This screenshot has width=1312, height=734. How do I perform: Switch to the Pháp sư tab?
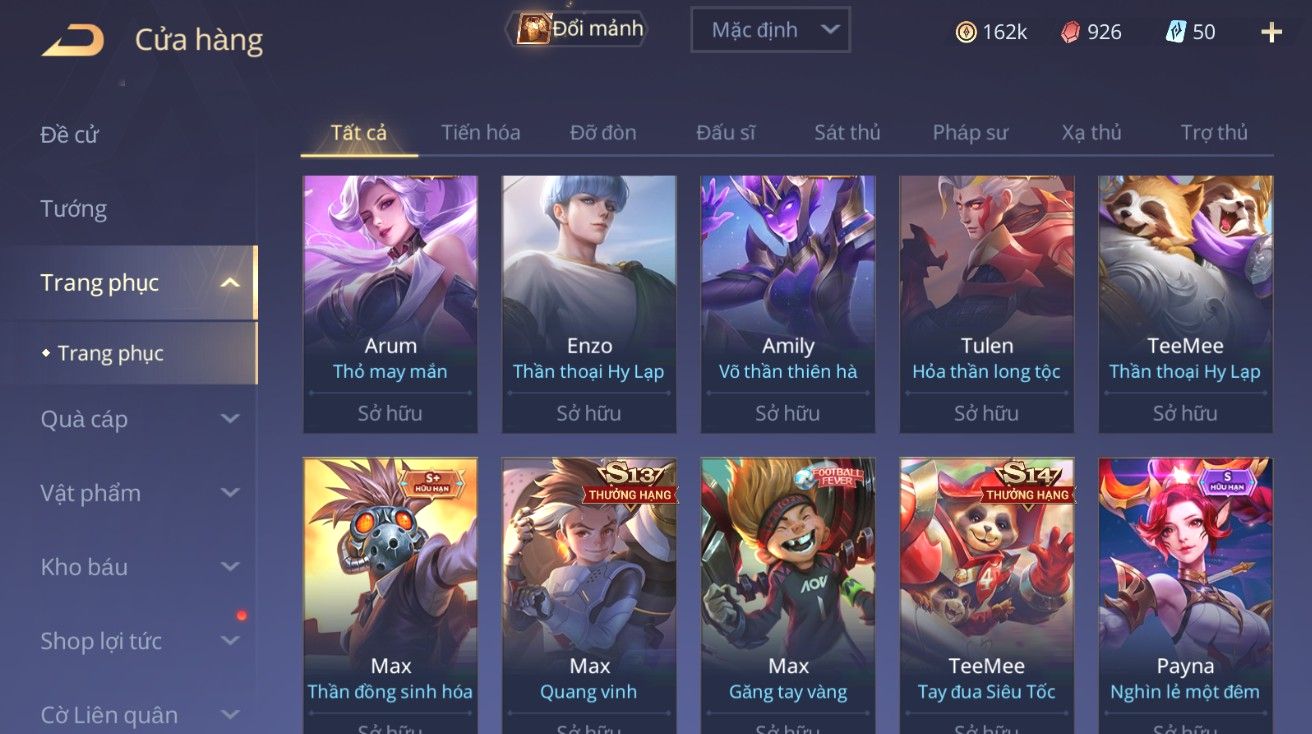point(970,132)
